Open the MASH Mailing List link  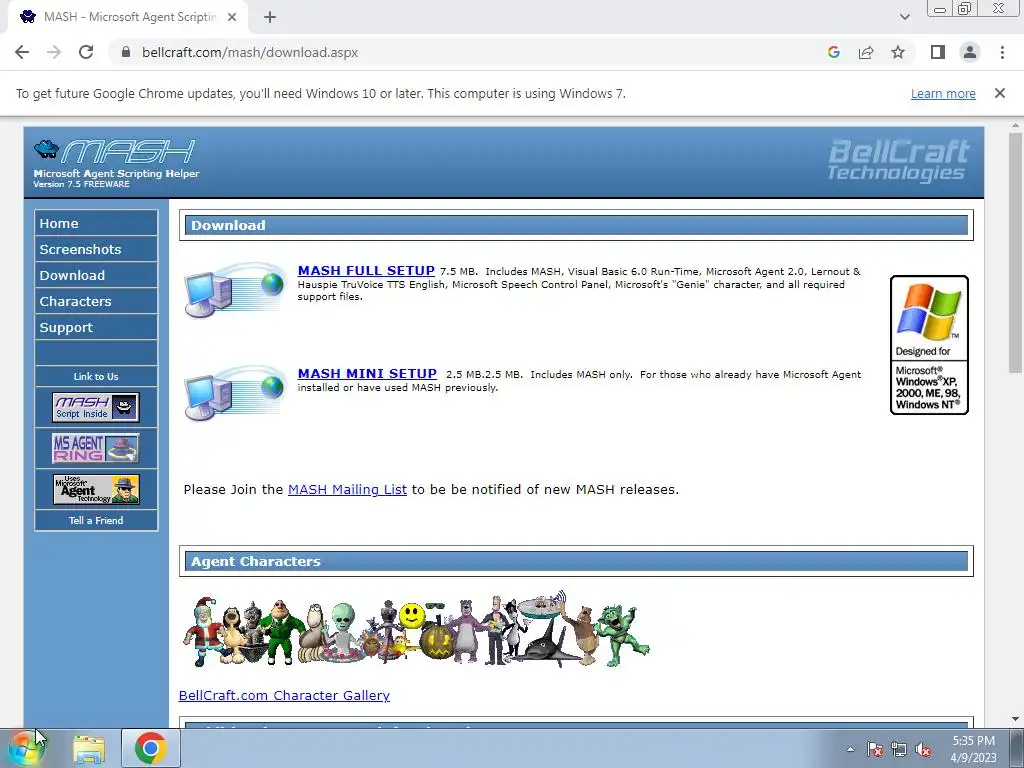click(x=347, y=489)
